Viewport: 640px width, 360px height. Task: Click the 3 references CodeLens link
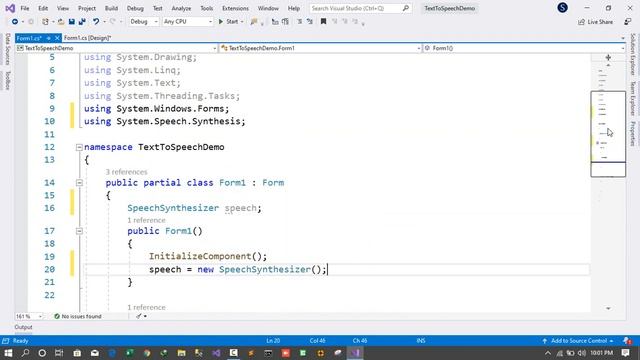pyautogui.click(x=126, y=172)
